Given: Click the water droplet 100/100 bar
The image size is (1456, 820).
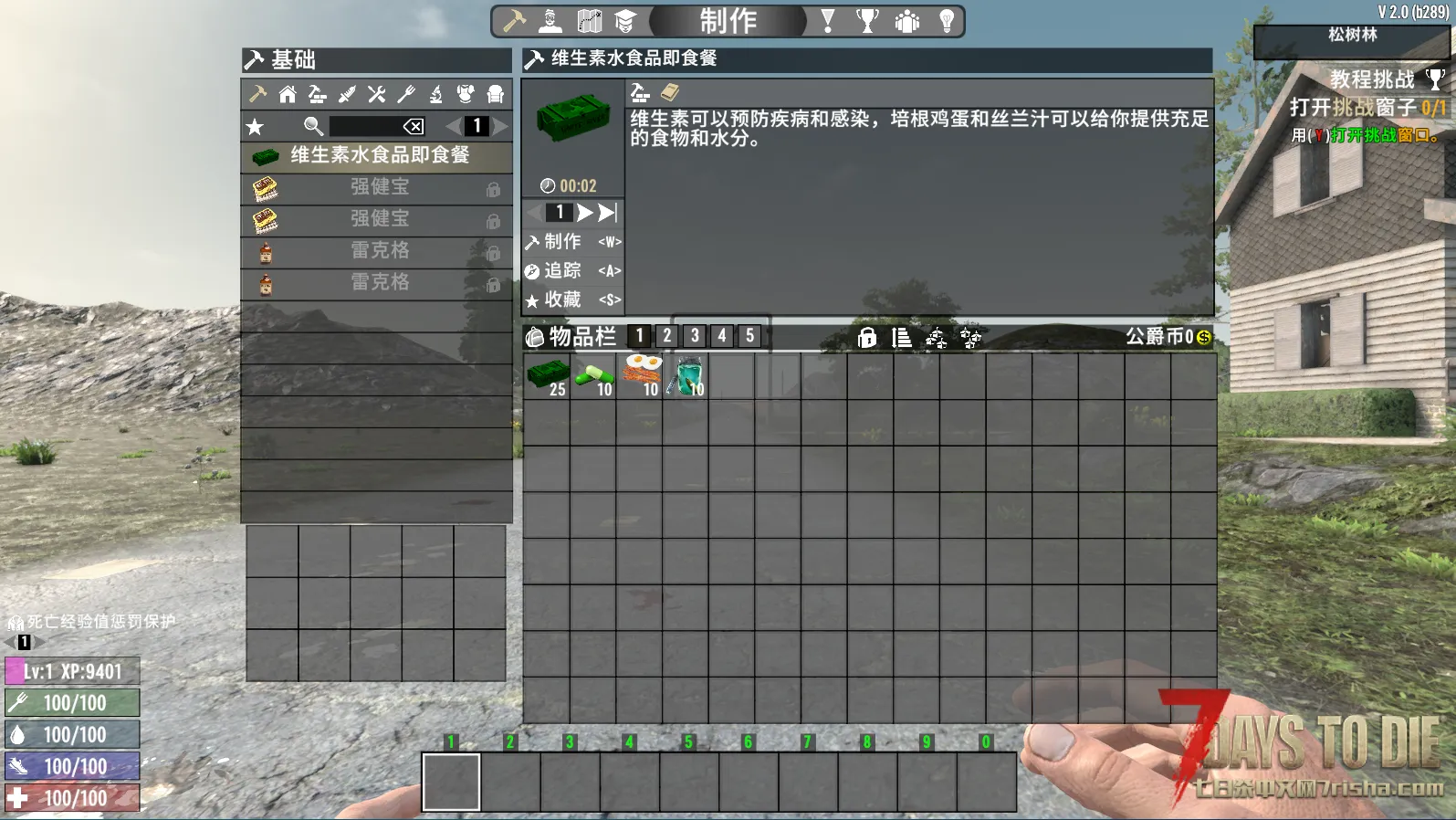Looking at the screenshot, I should click(x=72, y=735).
